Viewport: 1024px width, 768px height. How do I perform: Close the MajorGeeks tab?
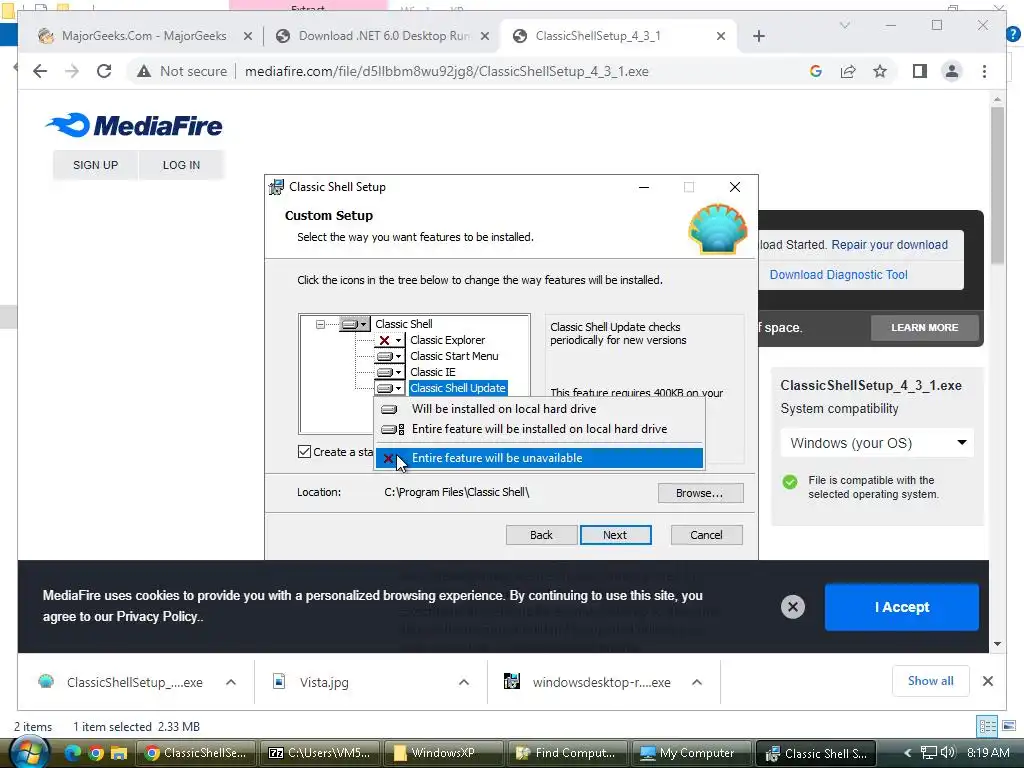click(x=248, y=36)
